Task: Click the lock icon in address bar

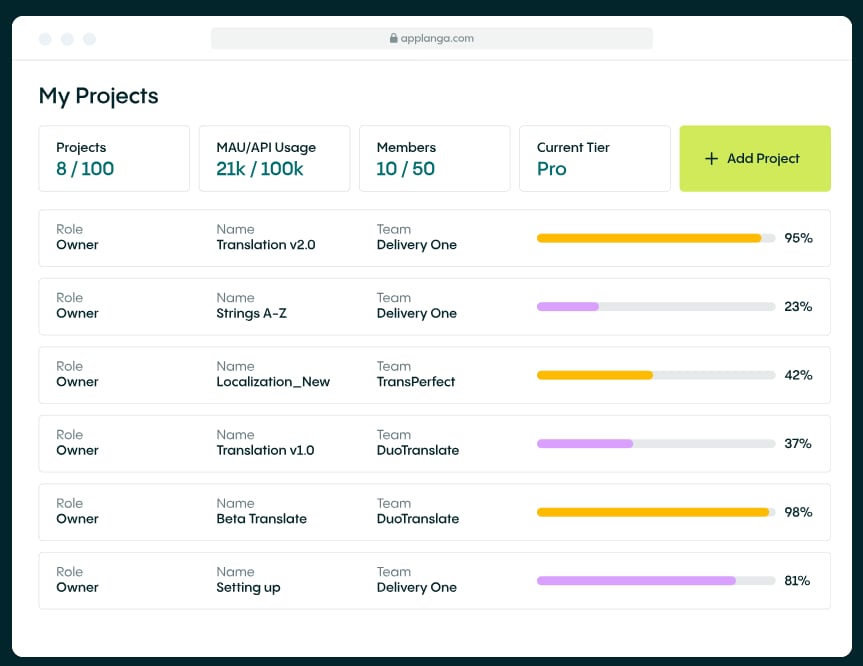Action: pos(394,39)
